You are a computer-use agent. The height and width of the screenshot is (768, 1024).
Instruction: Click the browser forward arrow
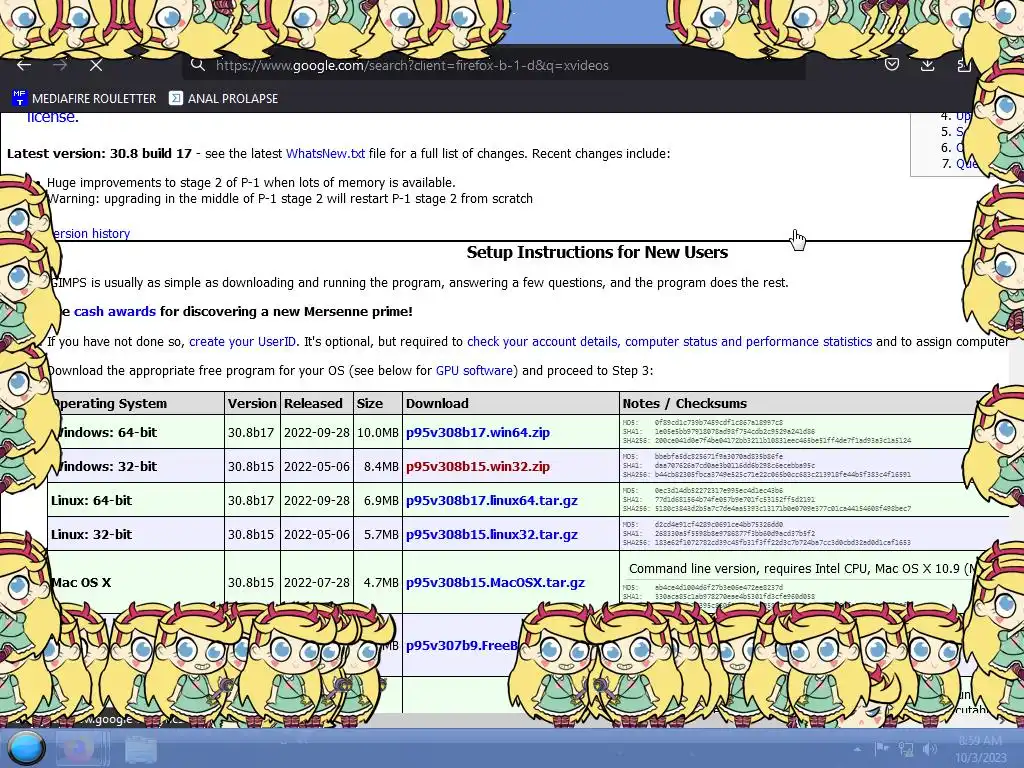[x=60, y=65]
